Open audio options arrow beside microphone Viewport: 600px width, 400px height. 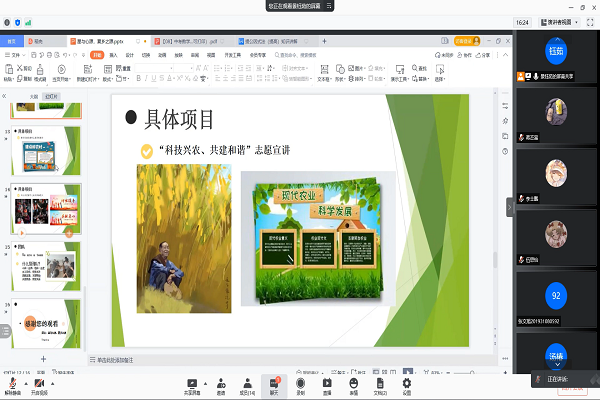(26, 384)
